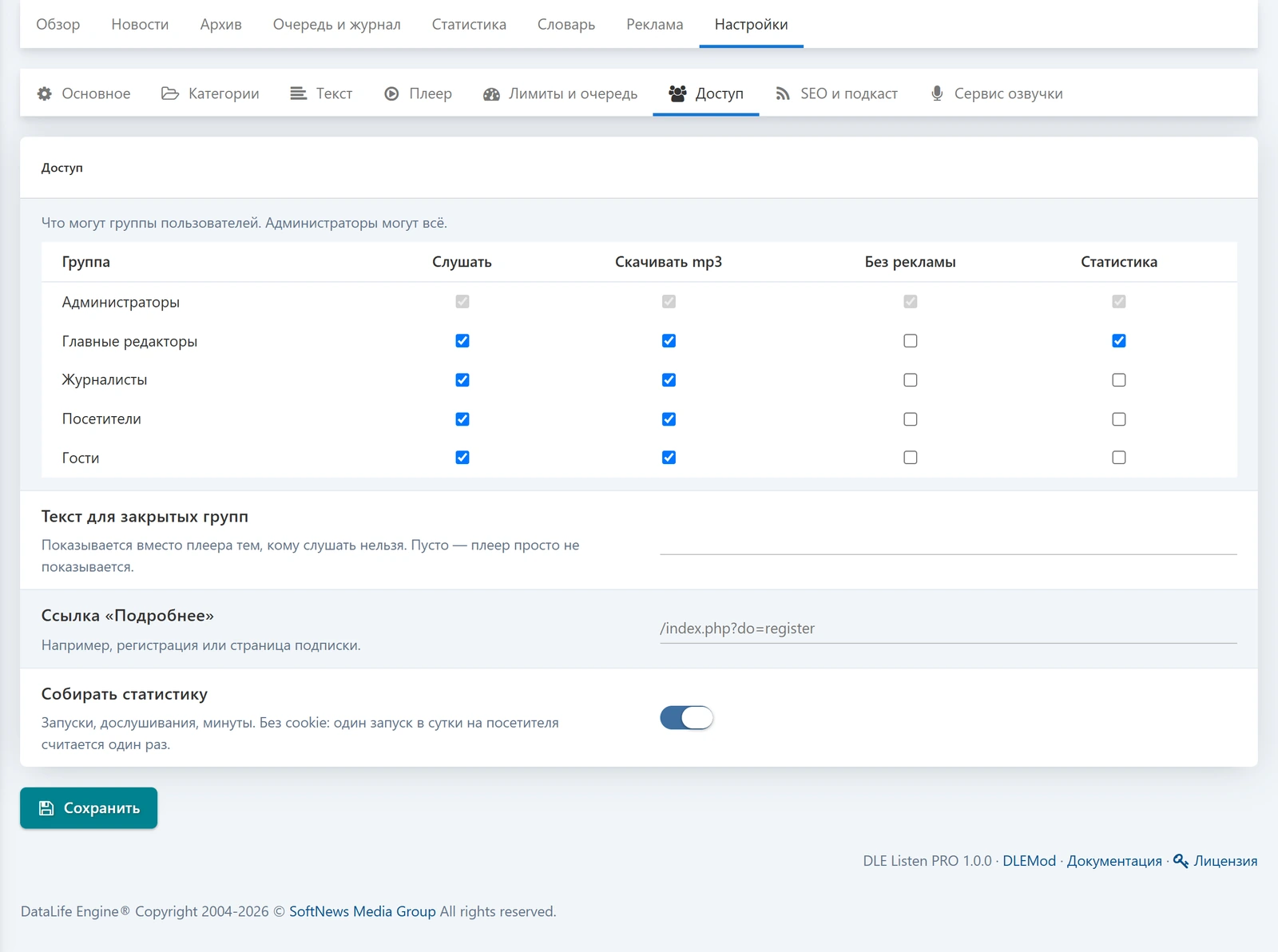Click the DLE Listen PRO 1.0.0 text
This screenshot has height=952, width=1278.
point(927,861)
